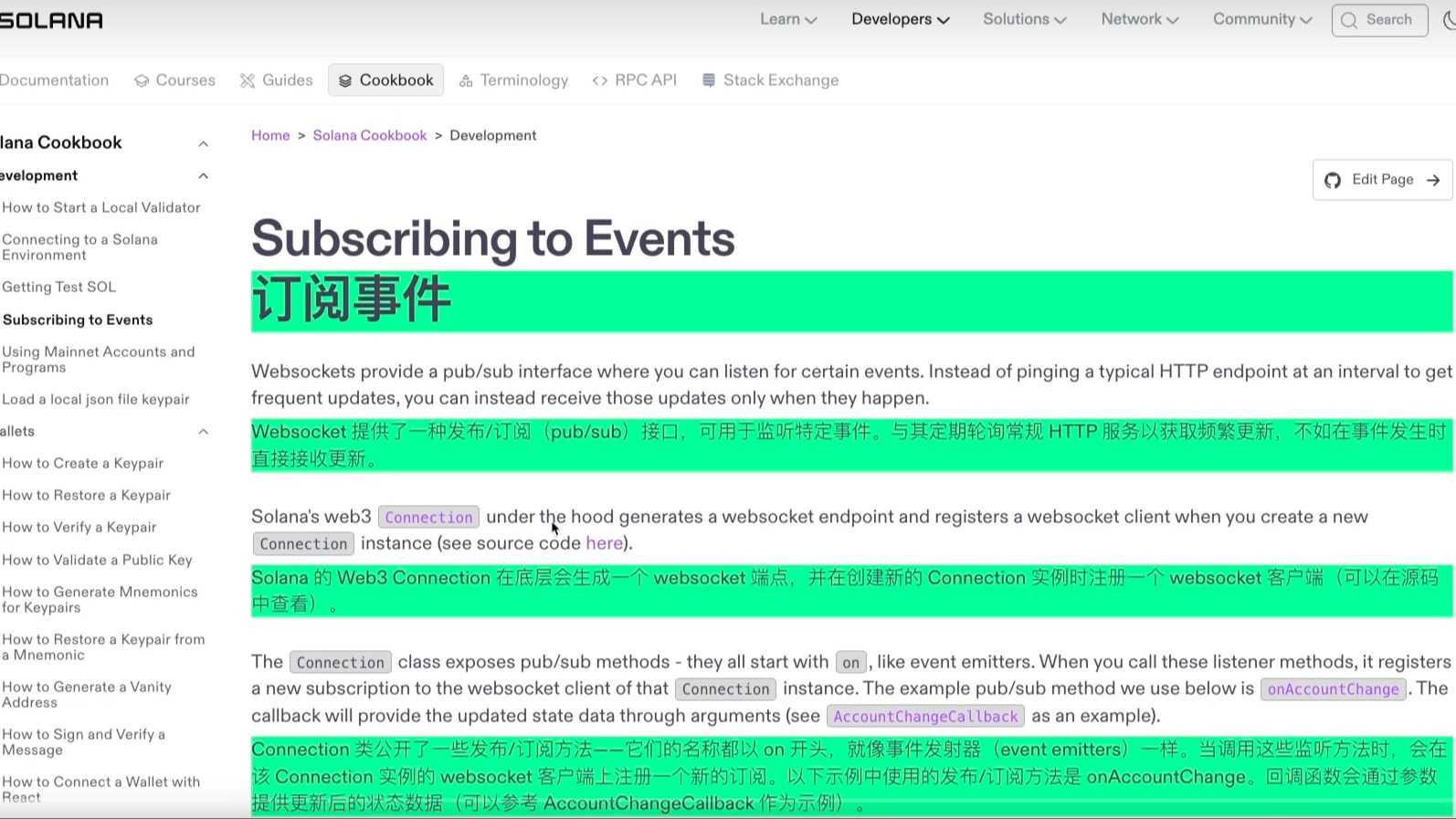Click the 订阅事件 translated heading
This screenshot has height=819, width=1456.
[x=352, y=299]
